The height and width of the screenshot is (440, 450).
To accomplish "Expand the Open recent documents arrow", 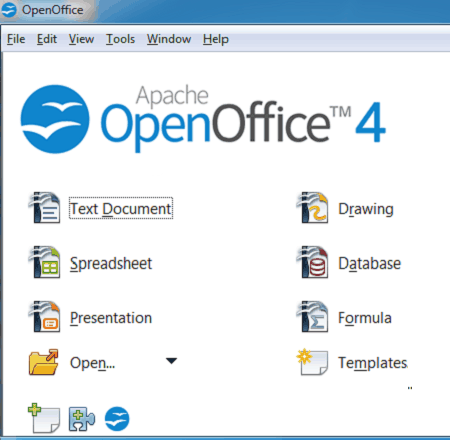I will pos(171,361).
